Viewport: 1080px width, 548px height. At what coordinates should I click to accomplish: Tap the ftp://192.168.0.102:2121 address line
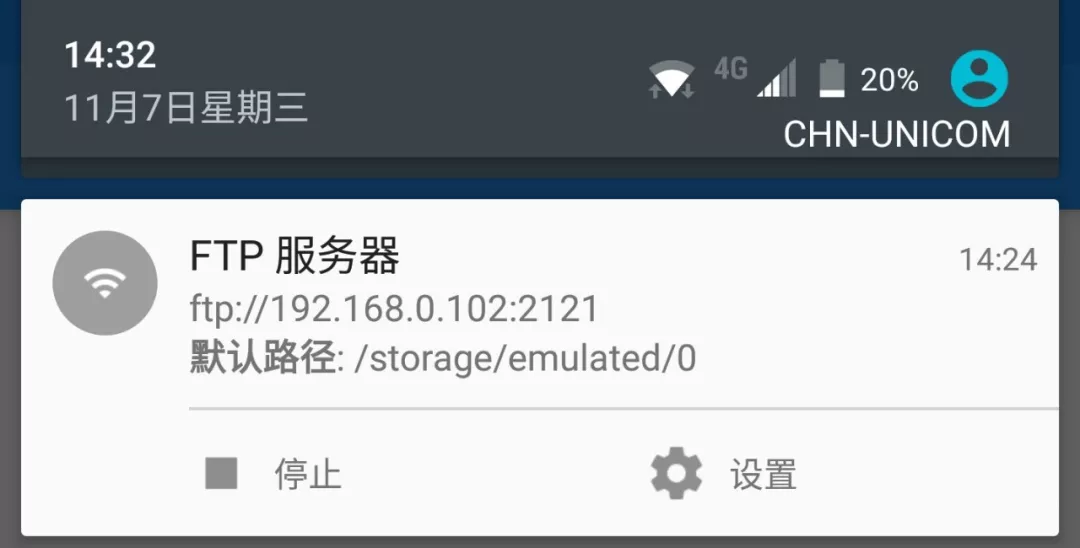[394, 308]
